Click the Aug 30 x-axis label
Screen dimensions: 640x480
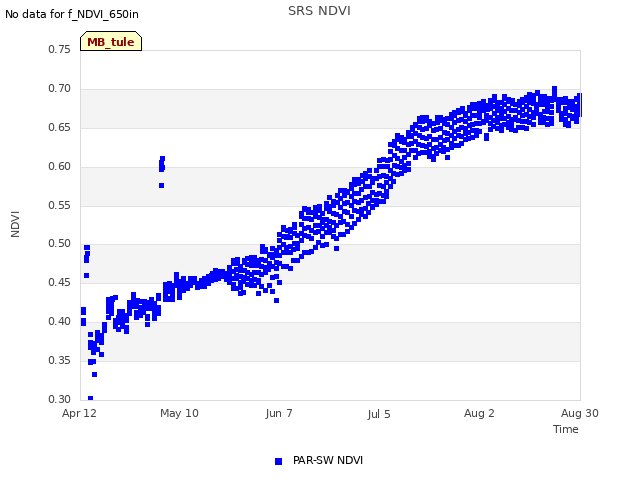tap(580, 413)
